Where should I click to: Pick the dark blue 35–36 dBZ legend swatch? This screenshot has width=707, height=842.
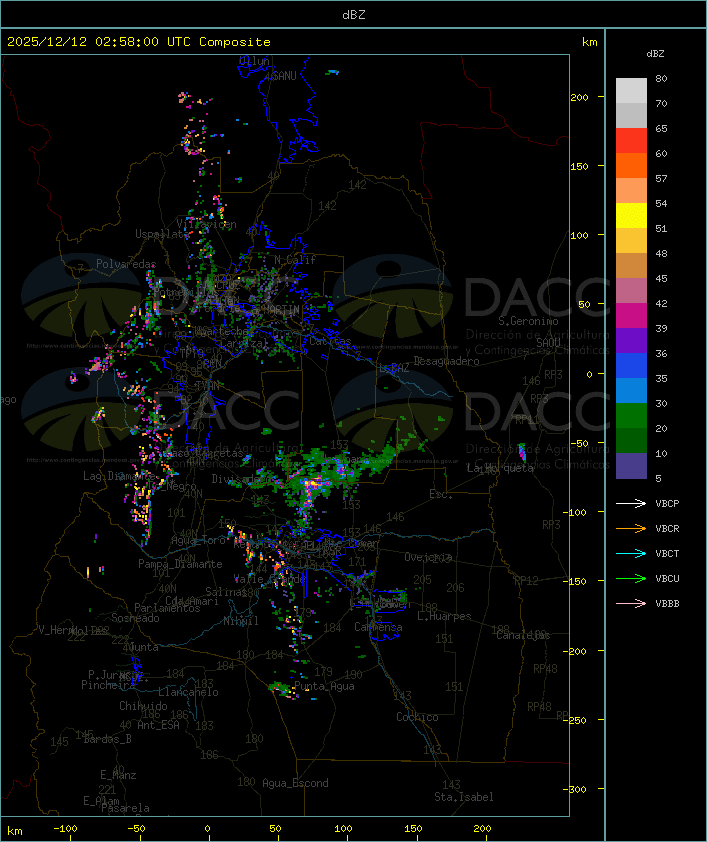[x=631, y=365]
